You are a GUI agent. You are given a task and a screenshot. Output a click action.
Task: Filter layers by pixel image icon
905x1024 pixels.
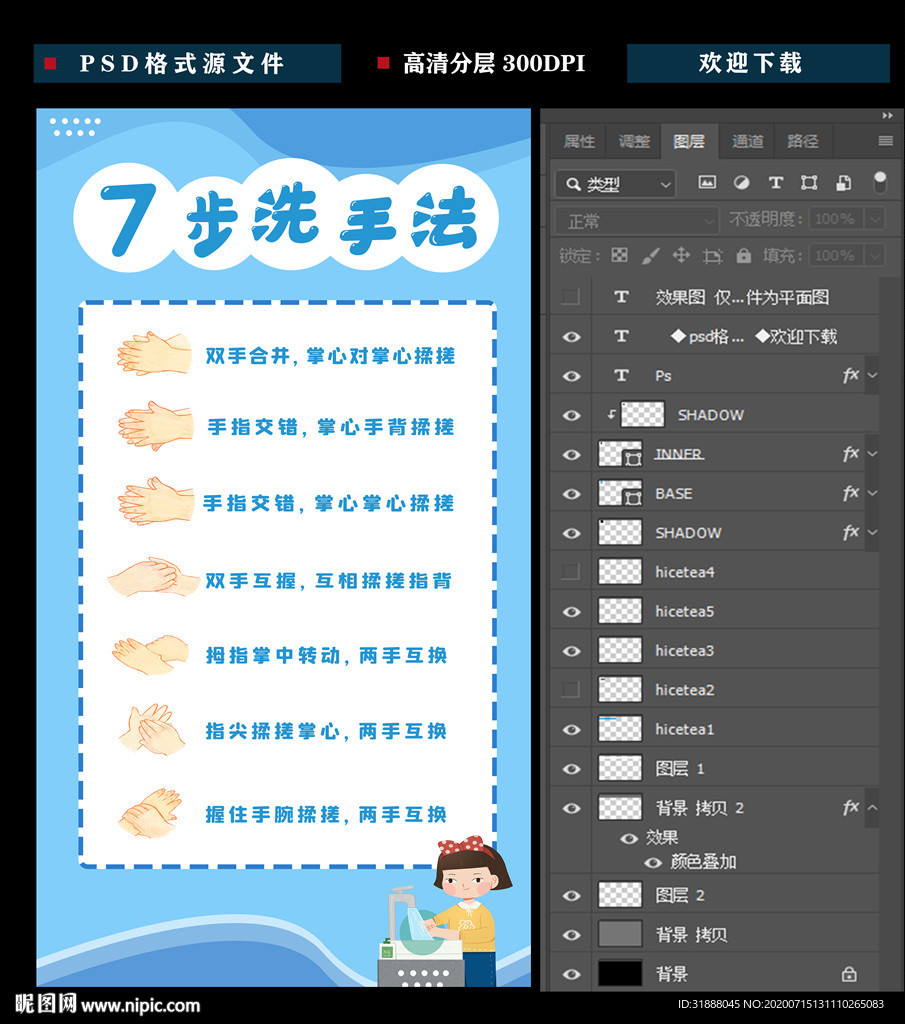tap(707, 183)
